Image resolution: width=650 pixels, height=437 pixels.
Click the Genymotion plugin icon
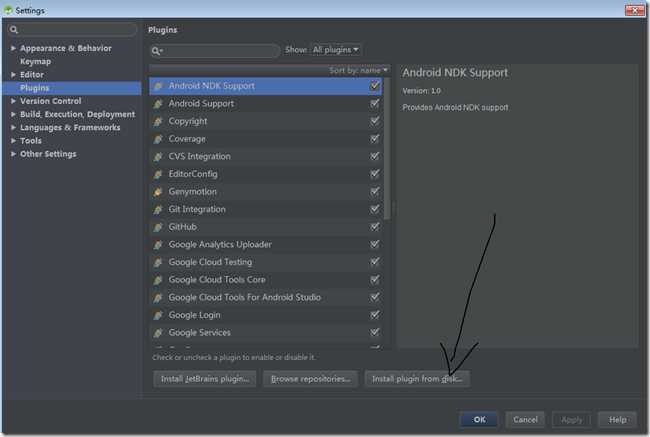(158, 192)
